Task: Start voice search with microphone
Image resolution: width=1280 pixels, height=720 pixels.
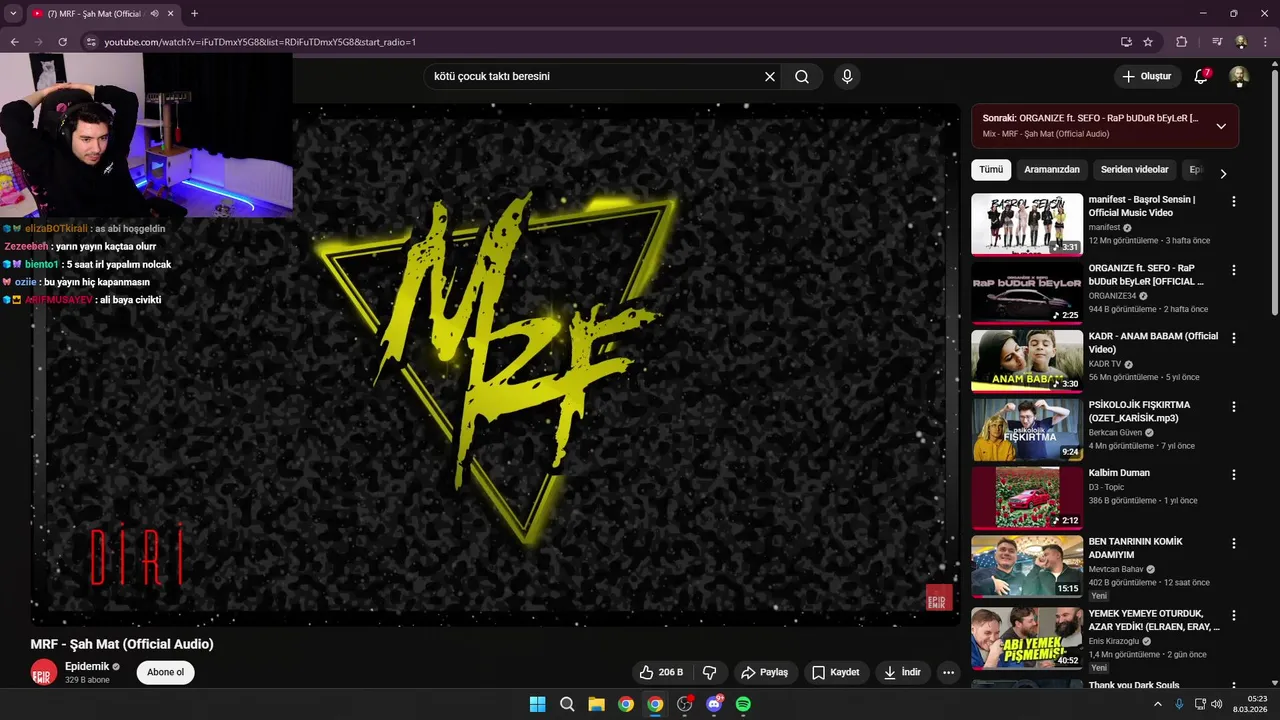Action: [x=847, y=77]
